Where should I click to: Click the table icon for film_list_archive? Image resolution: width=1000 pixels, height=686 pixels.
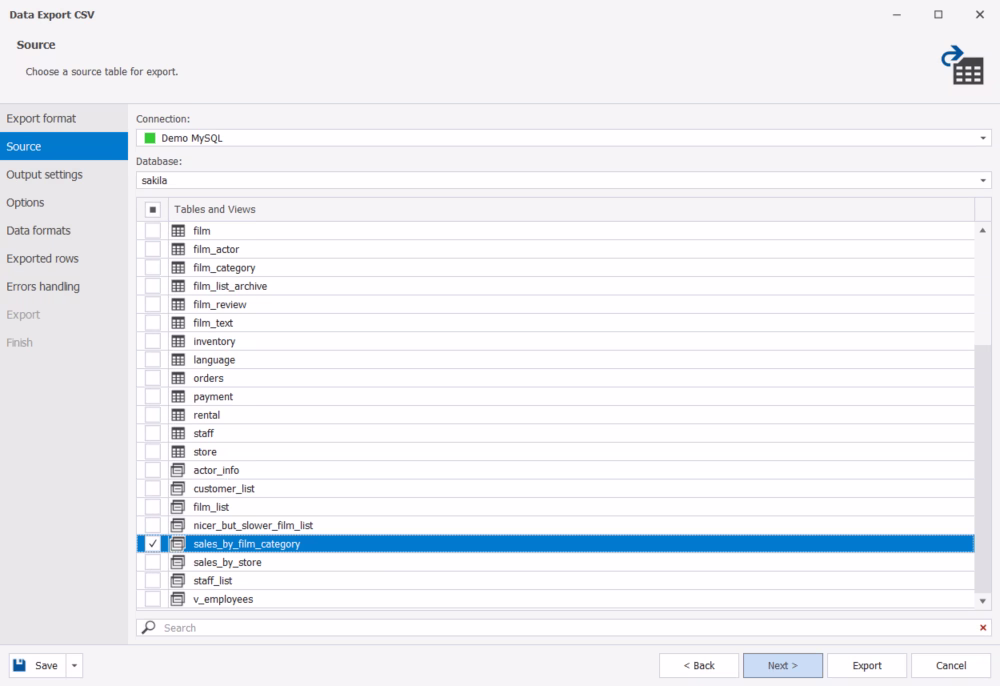pos(178,286)
